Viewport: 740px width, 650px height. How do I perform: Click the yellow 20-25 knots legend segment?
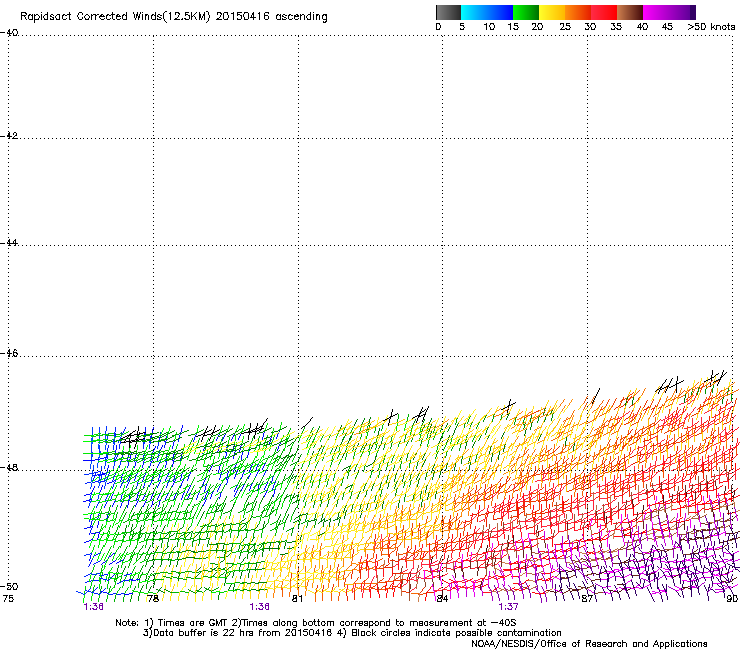(x=552, y=12)
